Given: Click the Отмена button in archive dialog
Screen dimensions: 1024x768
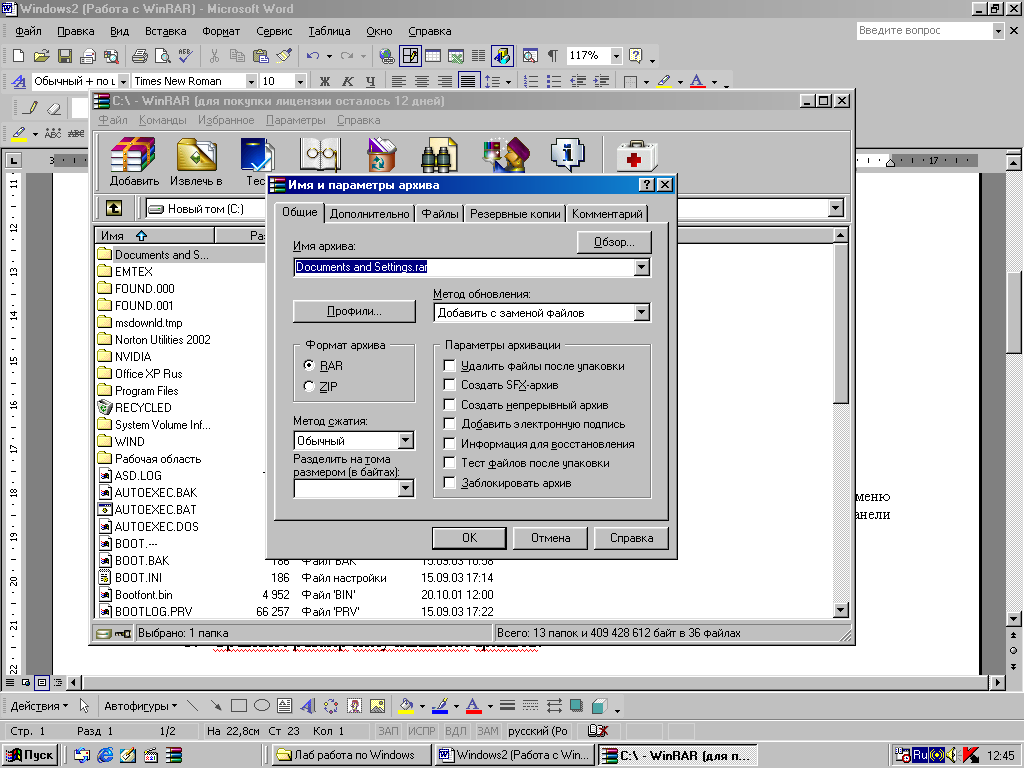Looking at the screenshot, I should (550, 537).
